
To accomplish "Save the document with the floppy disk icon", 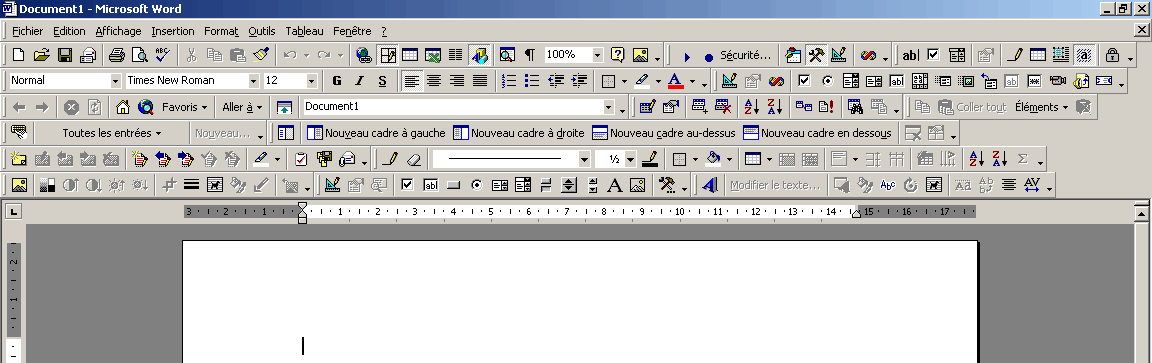I will pyautogui.click(x=65, y=55).
